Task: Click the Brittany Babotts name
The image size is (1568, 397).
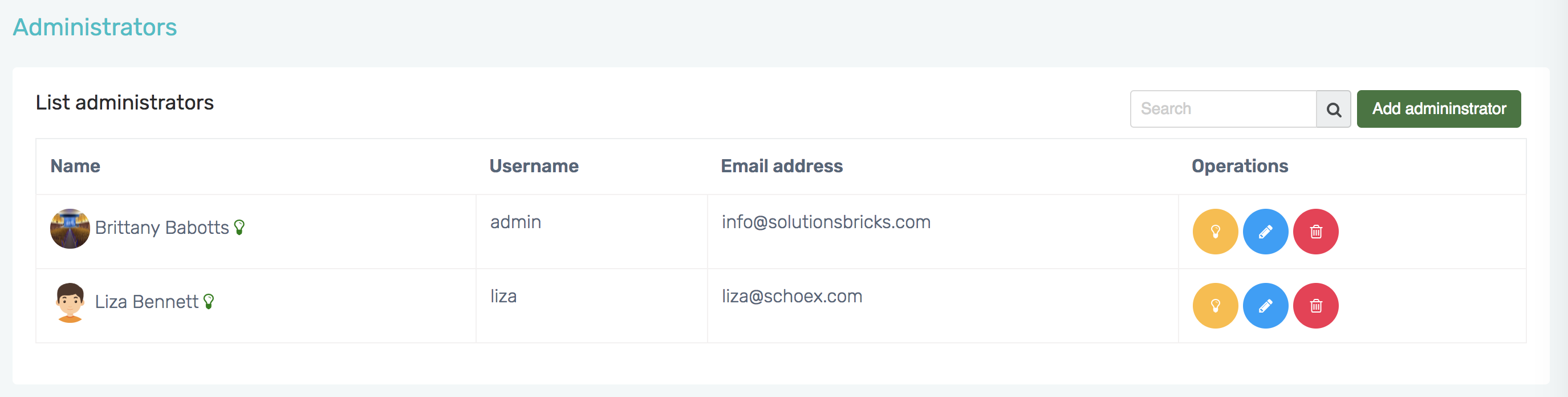Action: (x=162, y=228)
